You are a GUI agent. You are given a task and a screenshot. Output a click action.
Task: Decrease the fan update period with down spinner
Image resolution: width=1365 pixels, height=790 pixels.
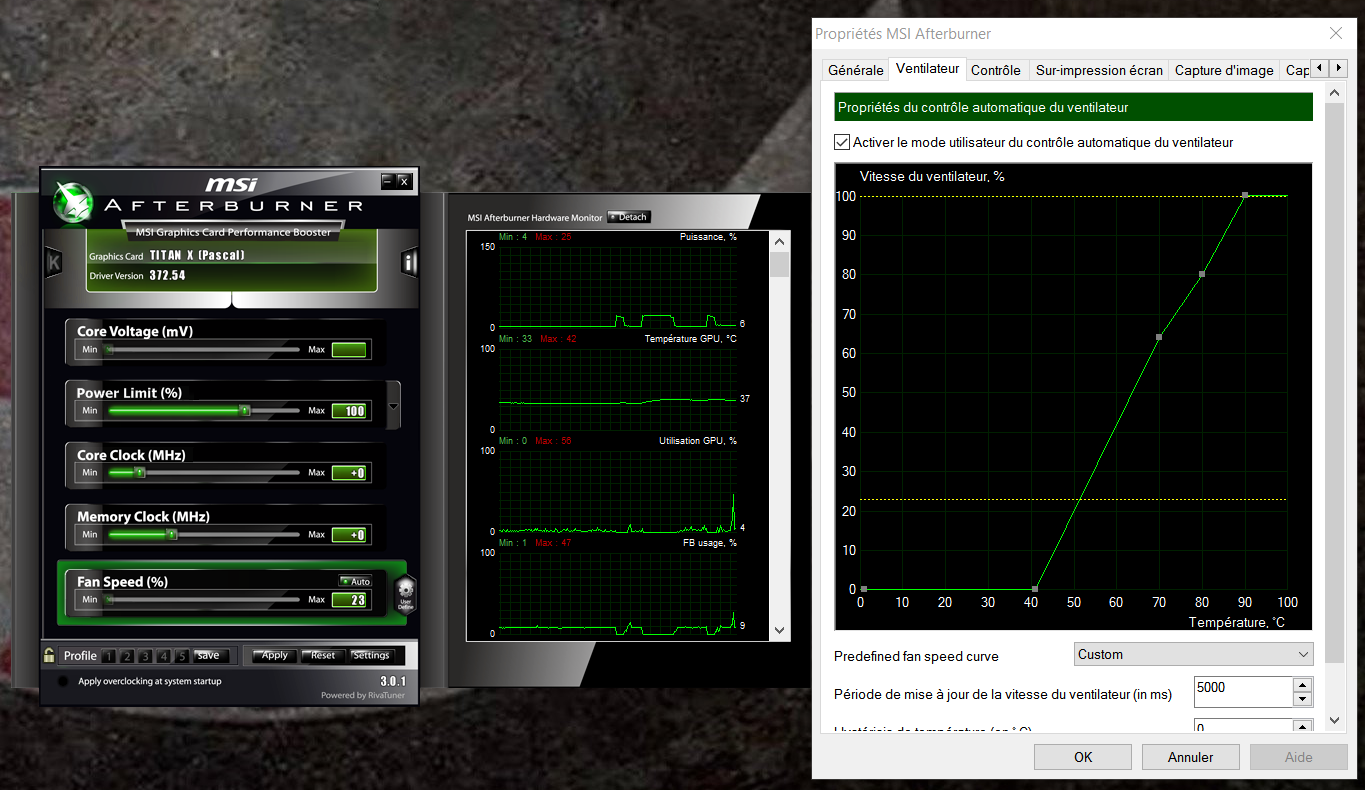pos(1302,699)
